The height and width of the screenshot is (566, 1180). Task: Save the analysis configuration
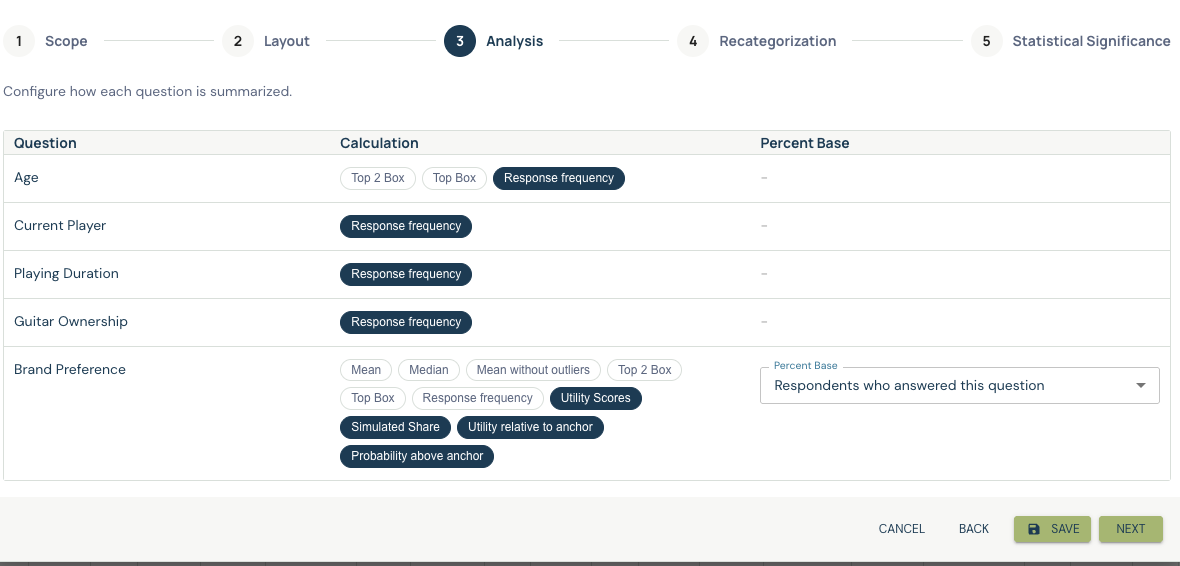pos(1054,529)
